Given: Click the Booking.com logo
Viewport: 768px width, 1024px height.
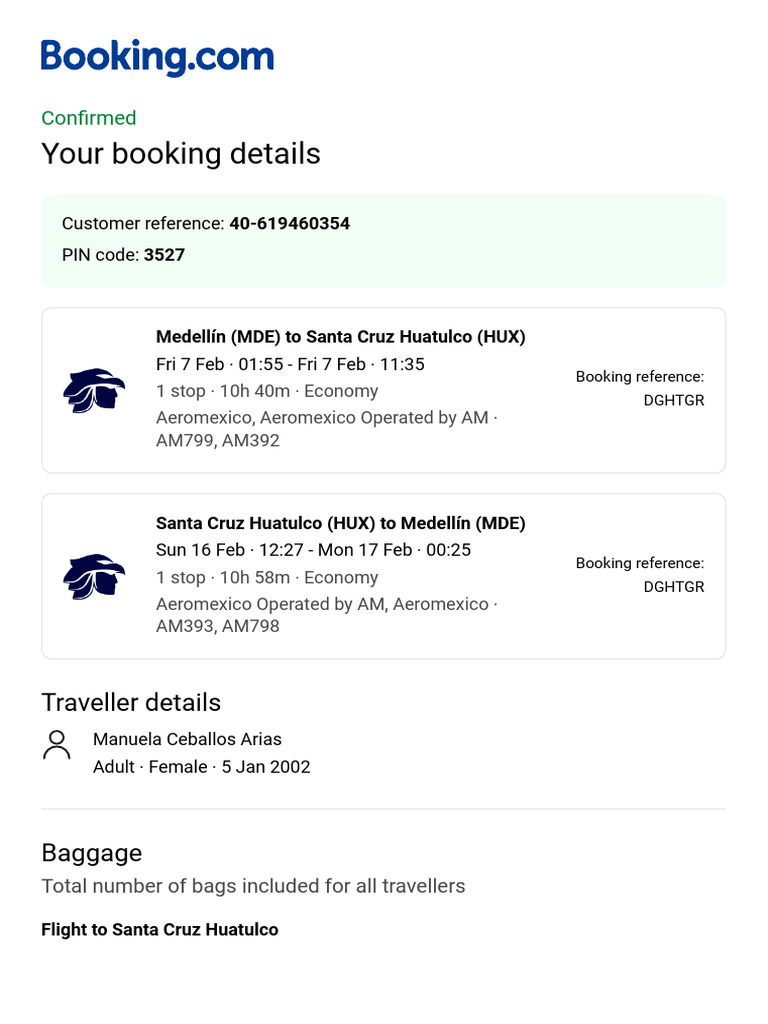Looking at the screenshot, I should pos(157,57).
